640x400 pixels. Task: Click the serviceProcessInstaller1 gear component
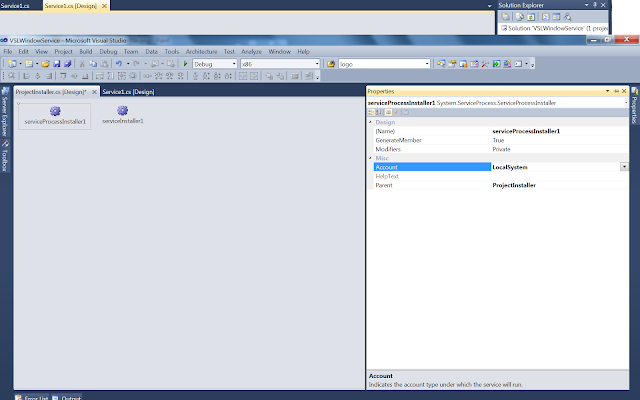click(55, 116)
